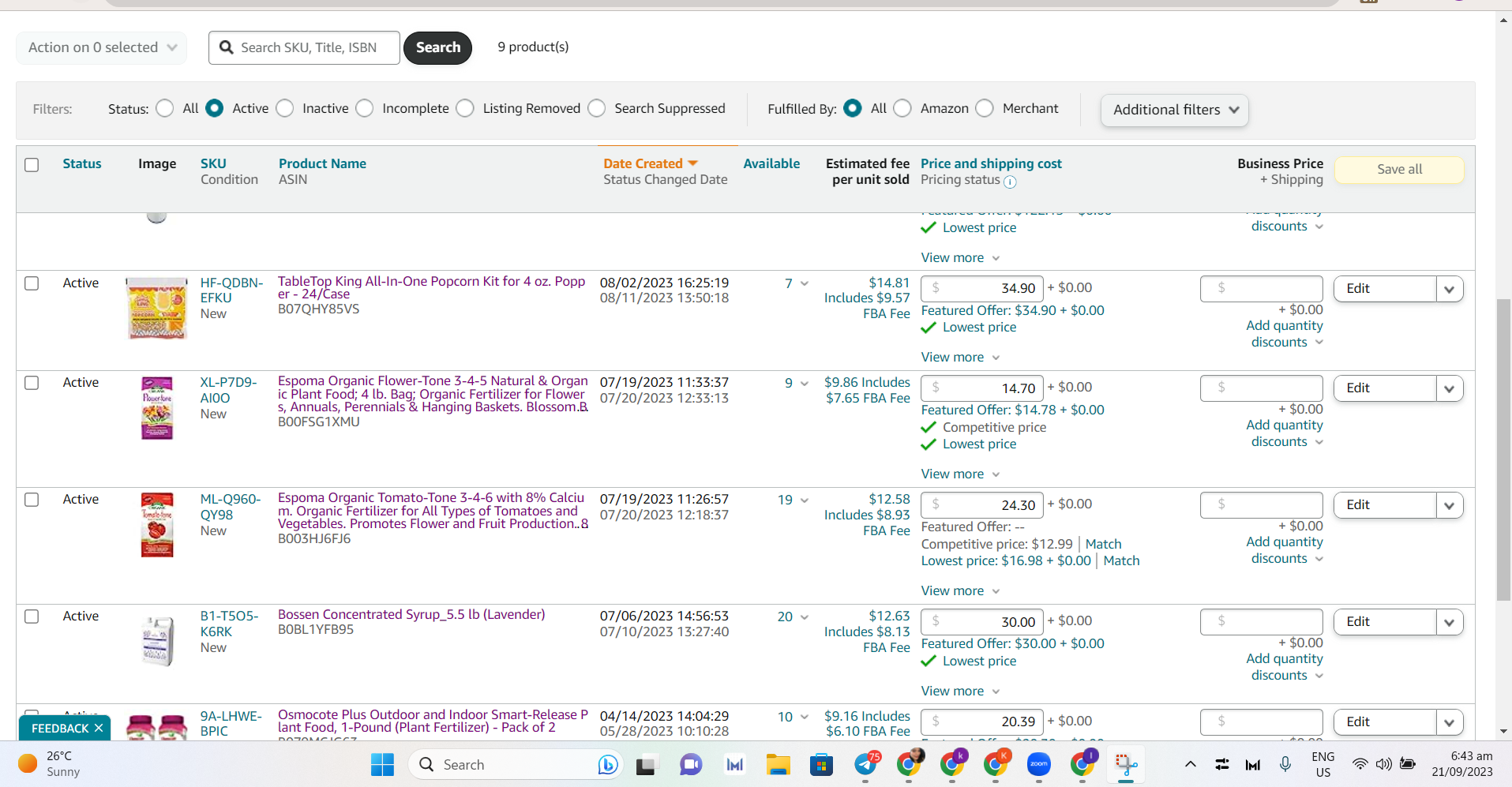The image size is (1512, 787).
Task: Select the checkbox for the B1-T5O5-K6RK row
Action: [32, 616]
